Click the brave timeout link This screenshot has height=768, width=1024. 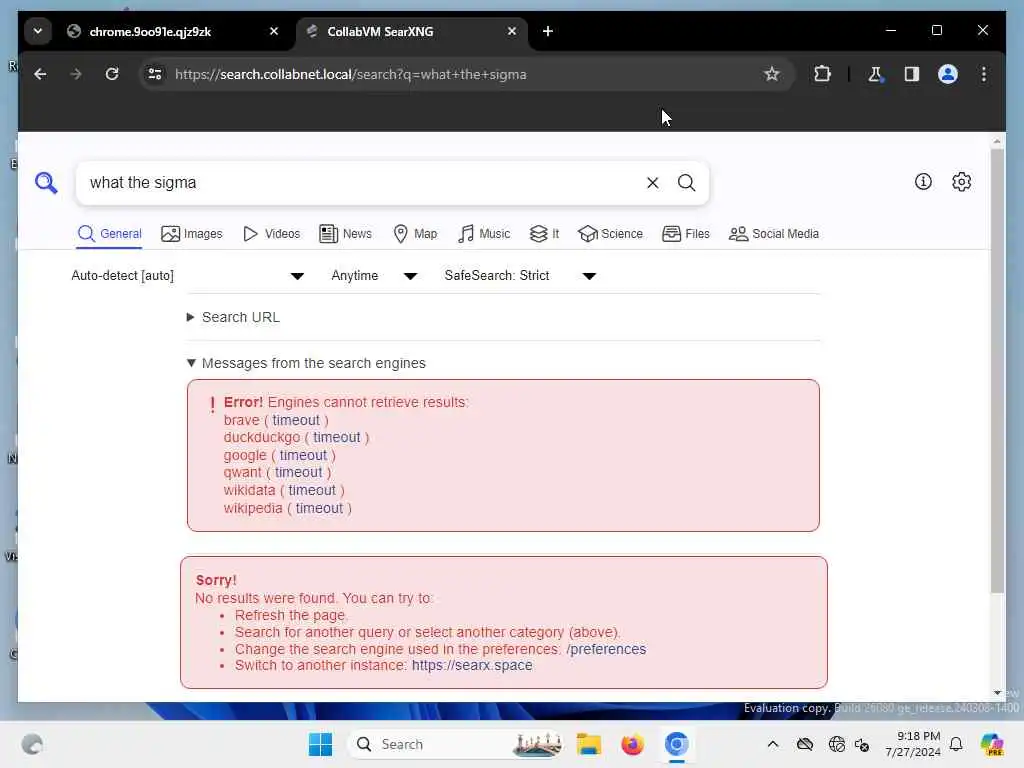tap(296, 420)
